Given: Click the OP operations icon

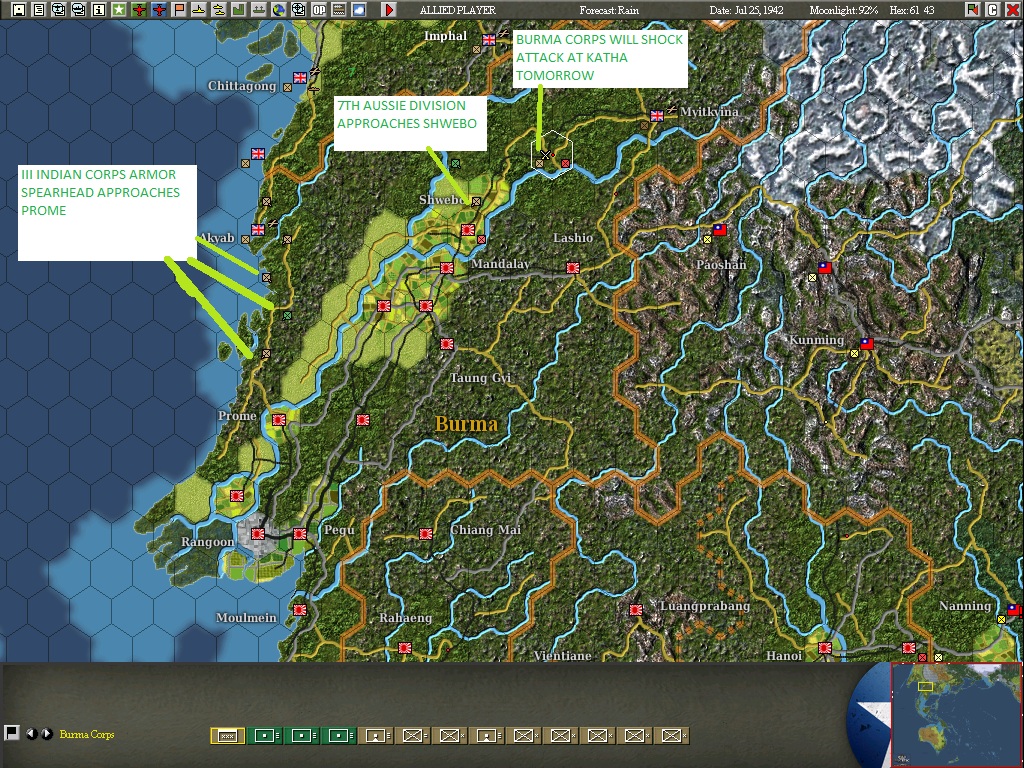Looking at the screenshot, I should (x=319, y=10).
